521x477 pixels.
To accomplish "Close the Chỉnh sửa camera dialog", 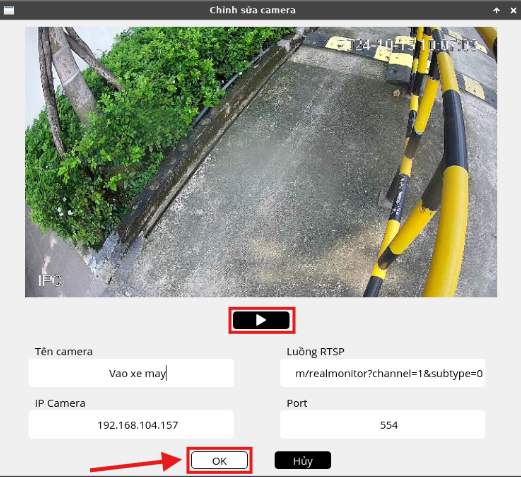I will pos(513,10).
